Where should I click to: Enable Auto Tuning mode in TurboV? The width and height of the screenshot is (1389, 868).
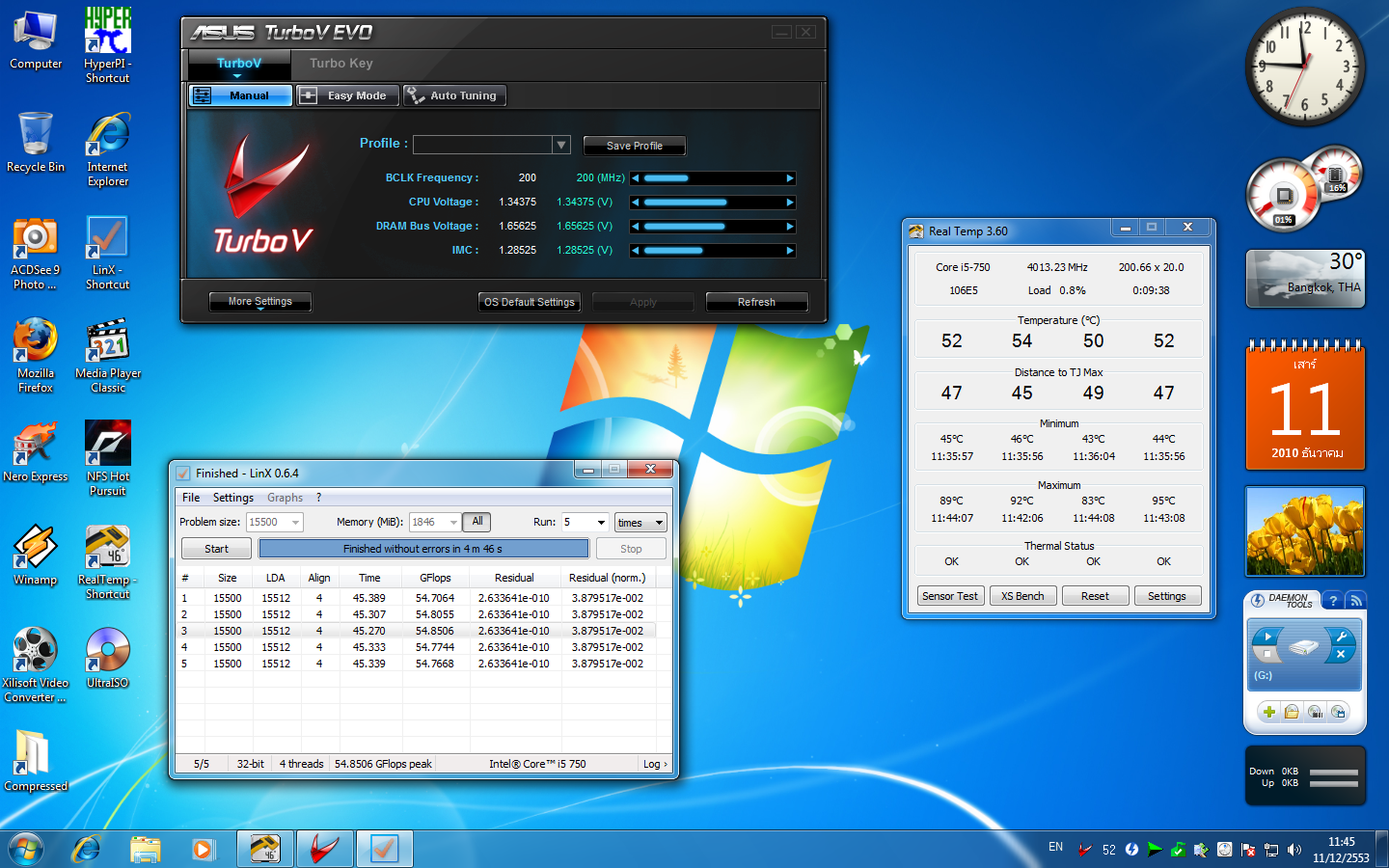click(x=453, y=95)
